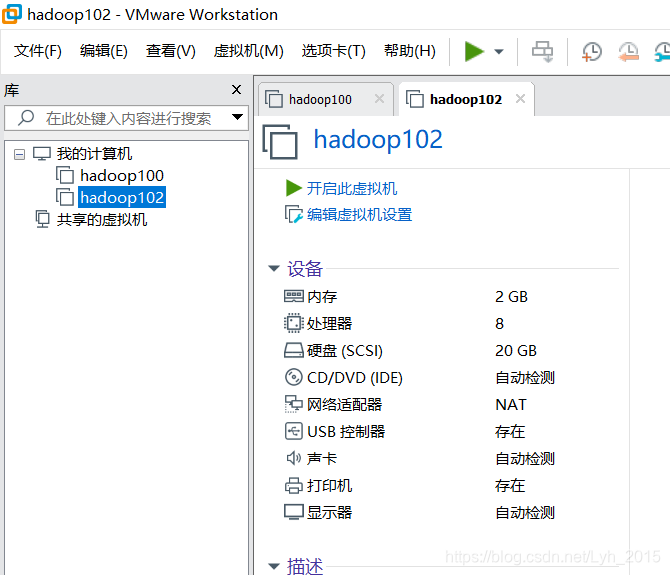The image size is (670, 575).
Task: Open the 文件(F) menu
Action: click(x=38, y=51)
